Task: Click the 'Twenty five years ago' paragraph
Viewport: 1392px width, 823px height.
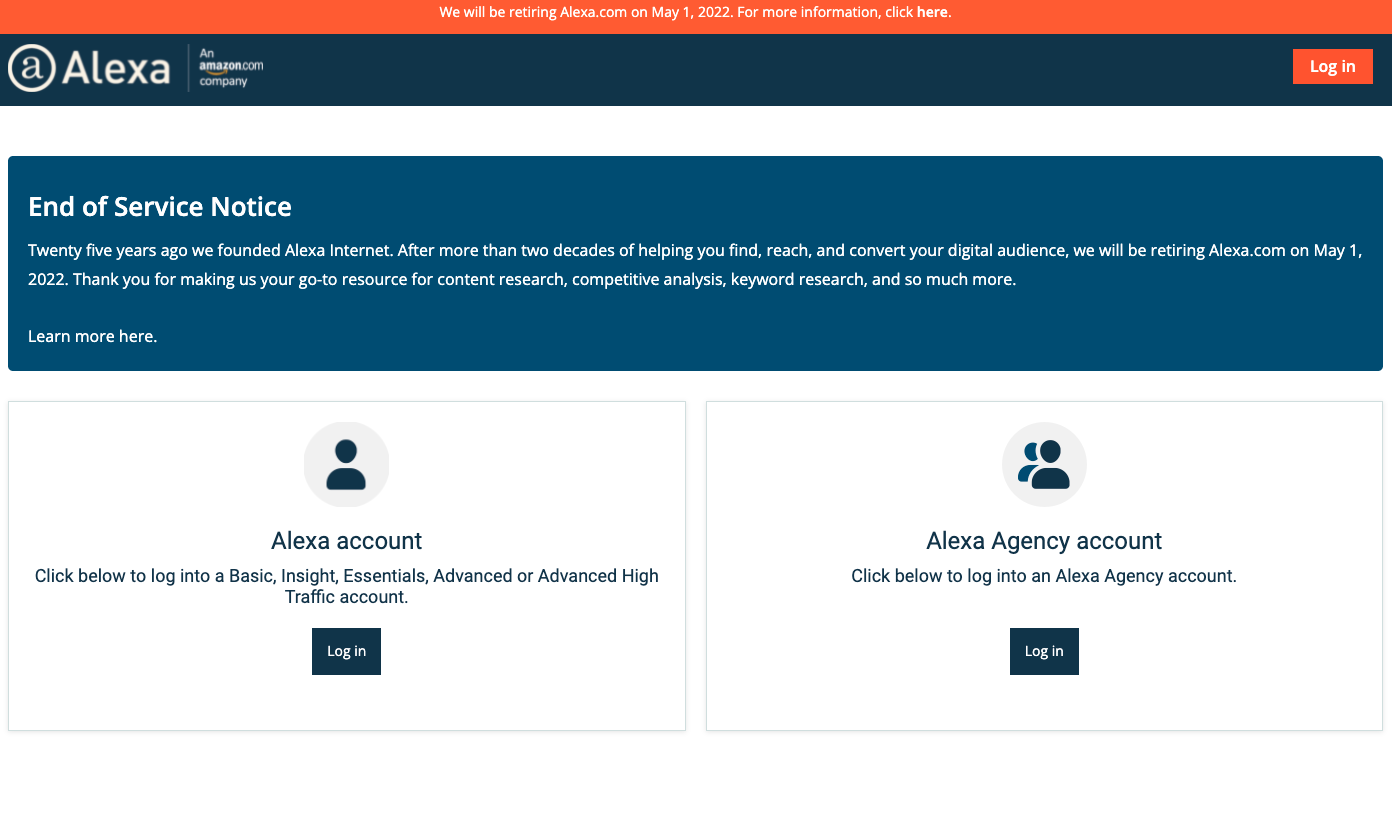Action: point(695,265)
